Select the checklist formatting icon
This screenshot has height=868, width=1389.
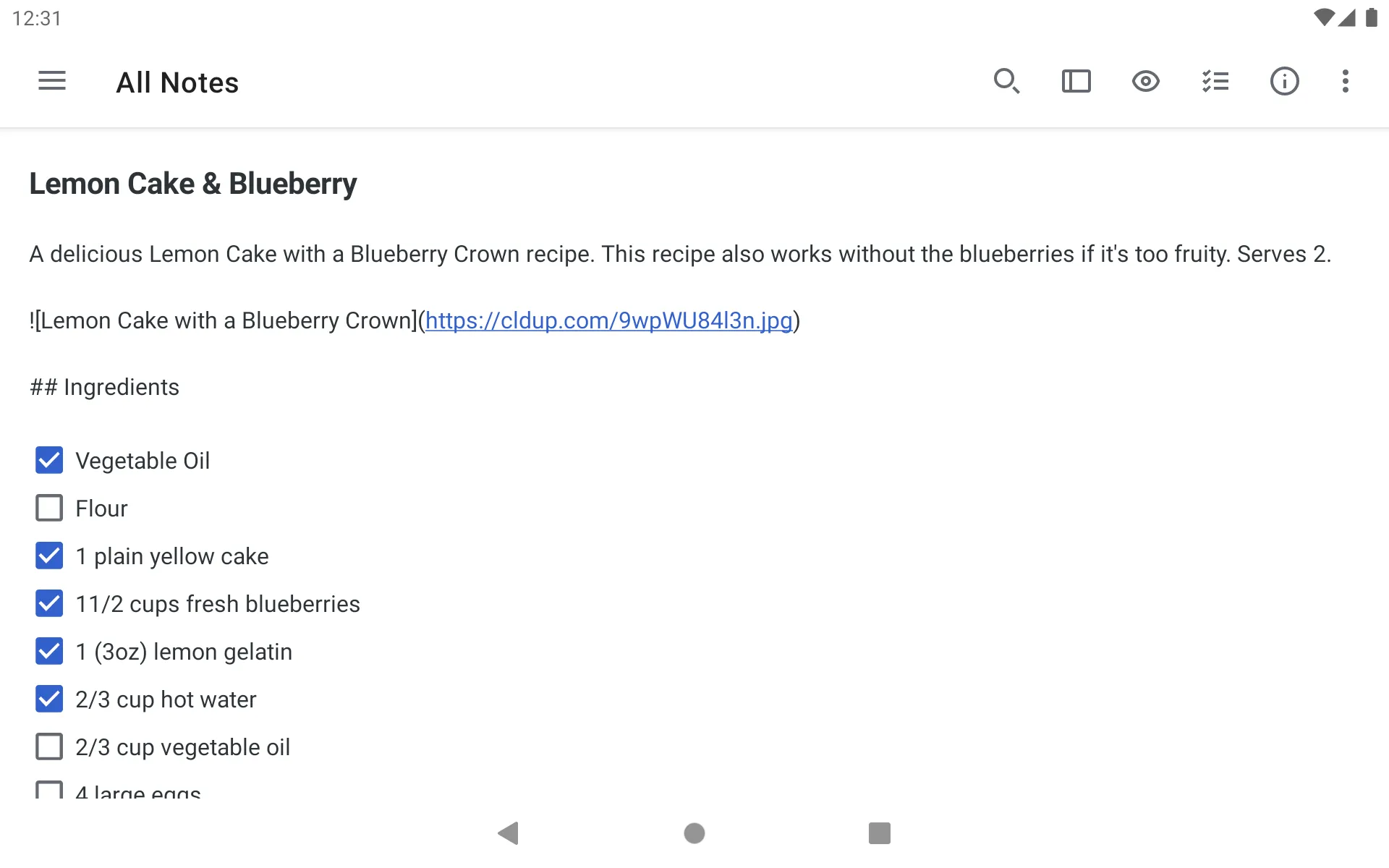click(x=1215, y=82)
